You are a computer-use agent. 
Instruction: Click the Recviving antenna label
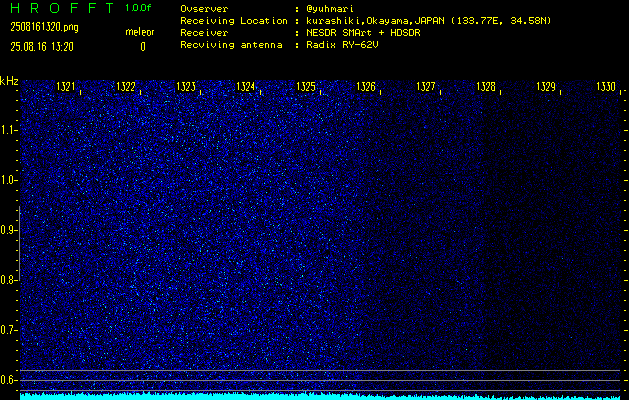pos(231,45)
